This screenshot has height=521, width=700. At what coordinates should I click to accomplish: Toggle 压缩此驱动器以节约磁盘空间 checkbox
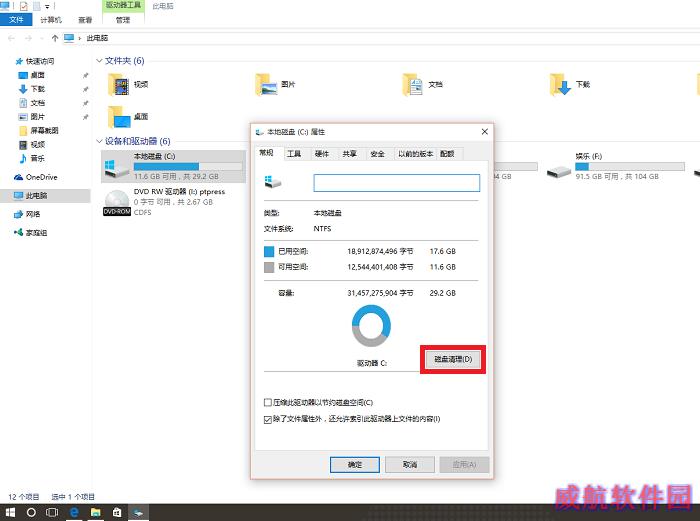tap(268, 403)
